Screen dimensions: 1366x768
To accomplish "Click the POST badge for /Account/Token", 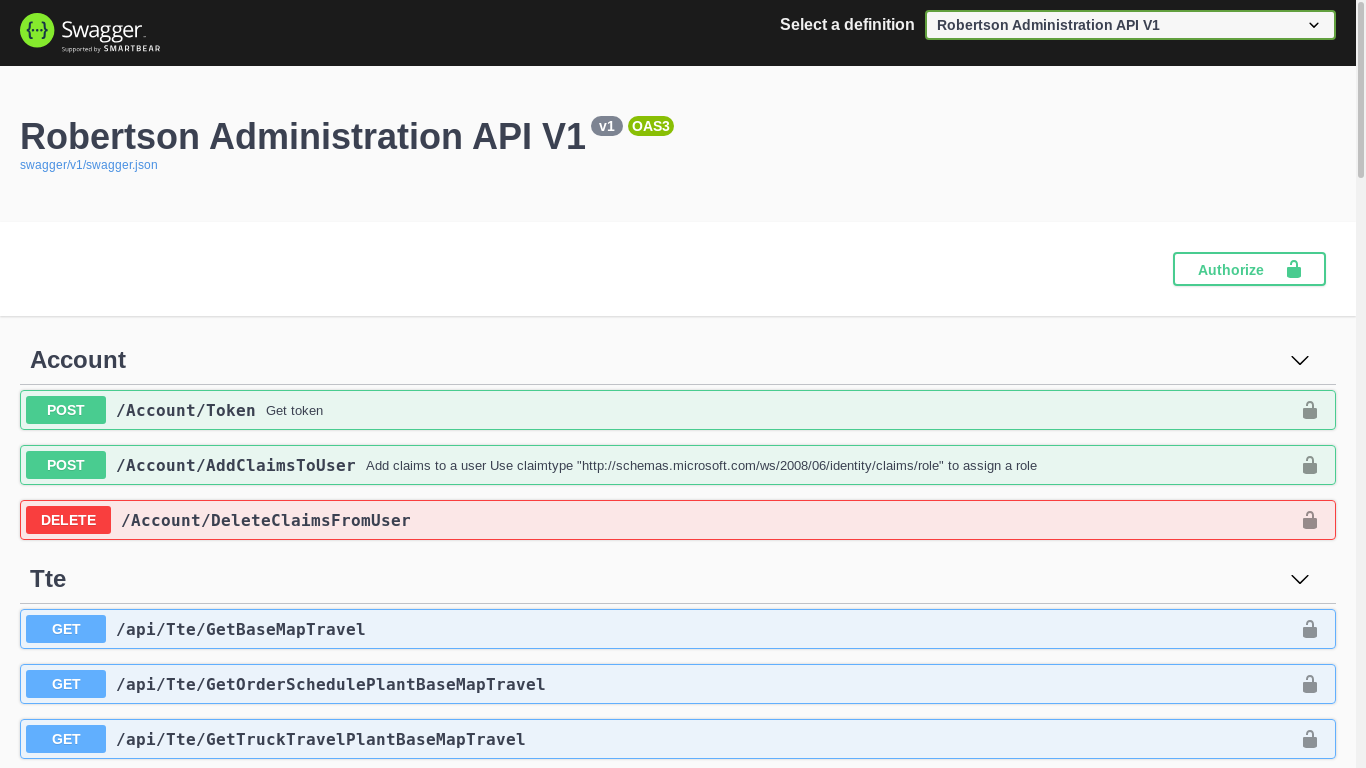I will pos(66,410).
